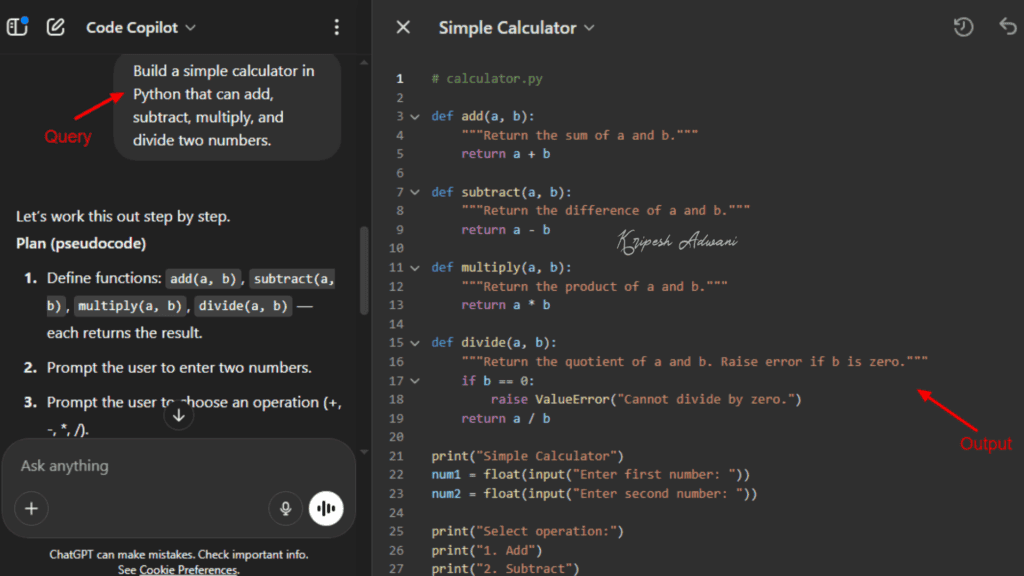Open the conversation options menu
The height and width of the screenshot is (576, 1024).
coord(337,27)
